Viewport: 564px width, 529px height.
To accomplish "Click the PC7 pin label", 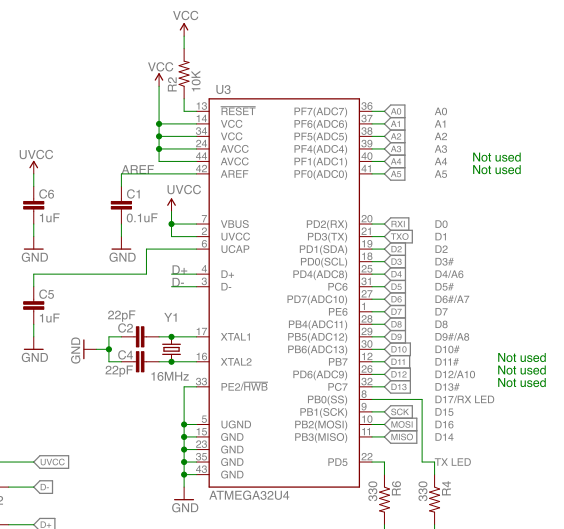I will coord(337,387).
